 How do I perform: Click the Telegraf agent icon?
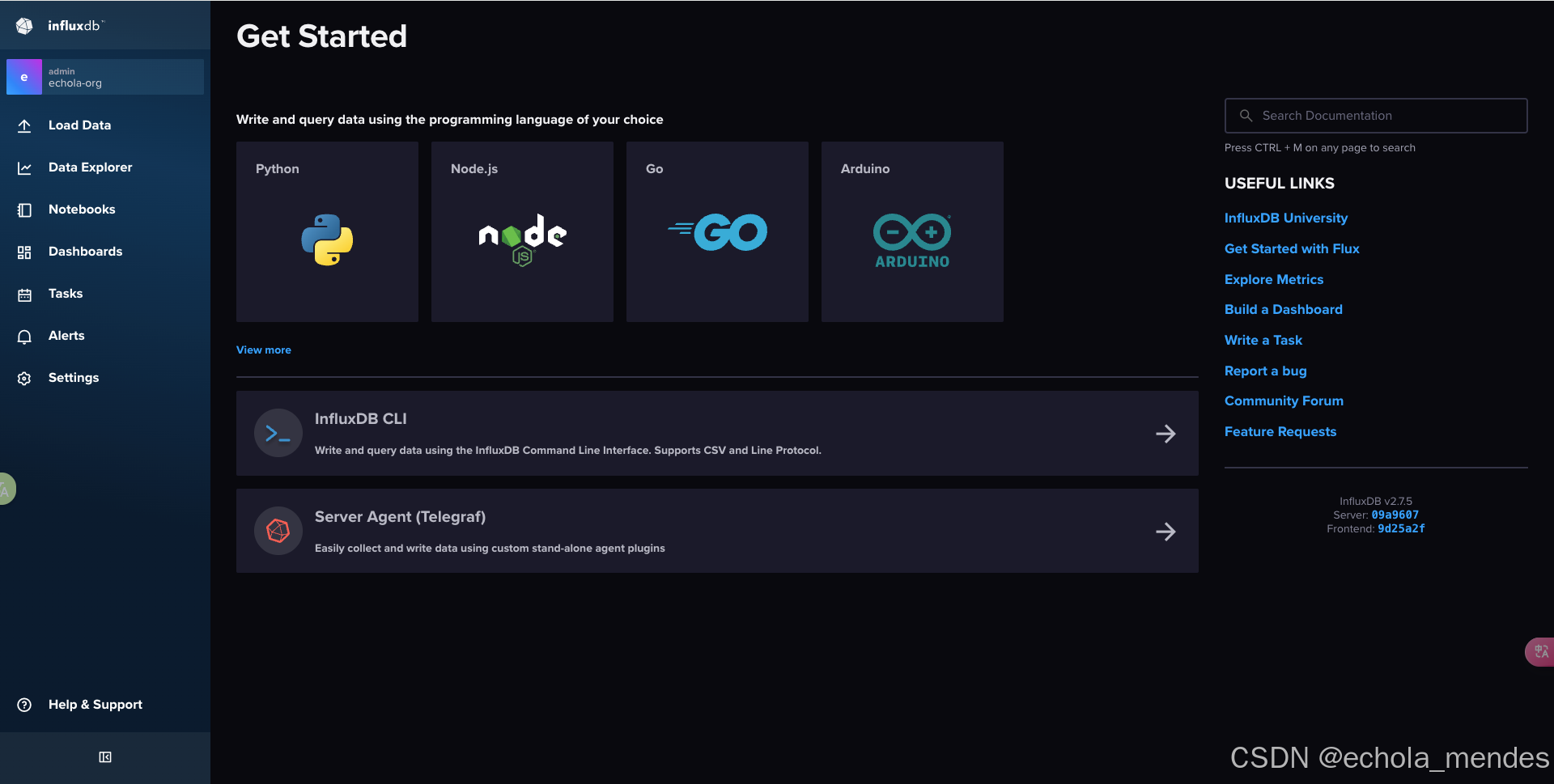(x=278, y=531)
